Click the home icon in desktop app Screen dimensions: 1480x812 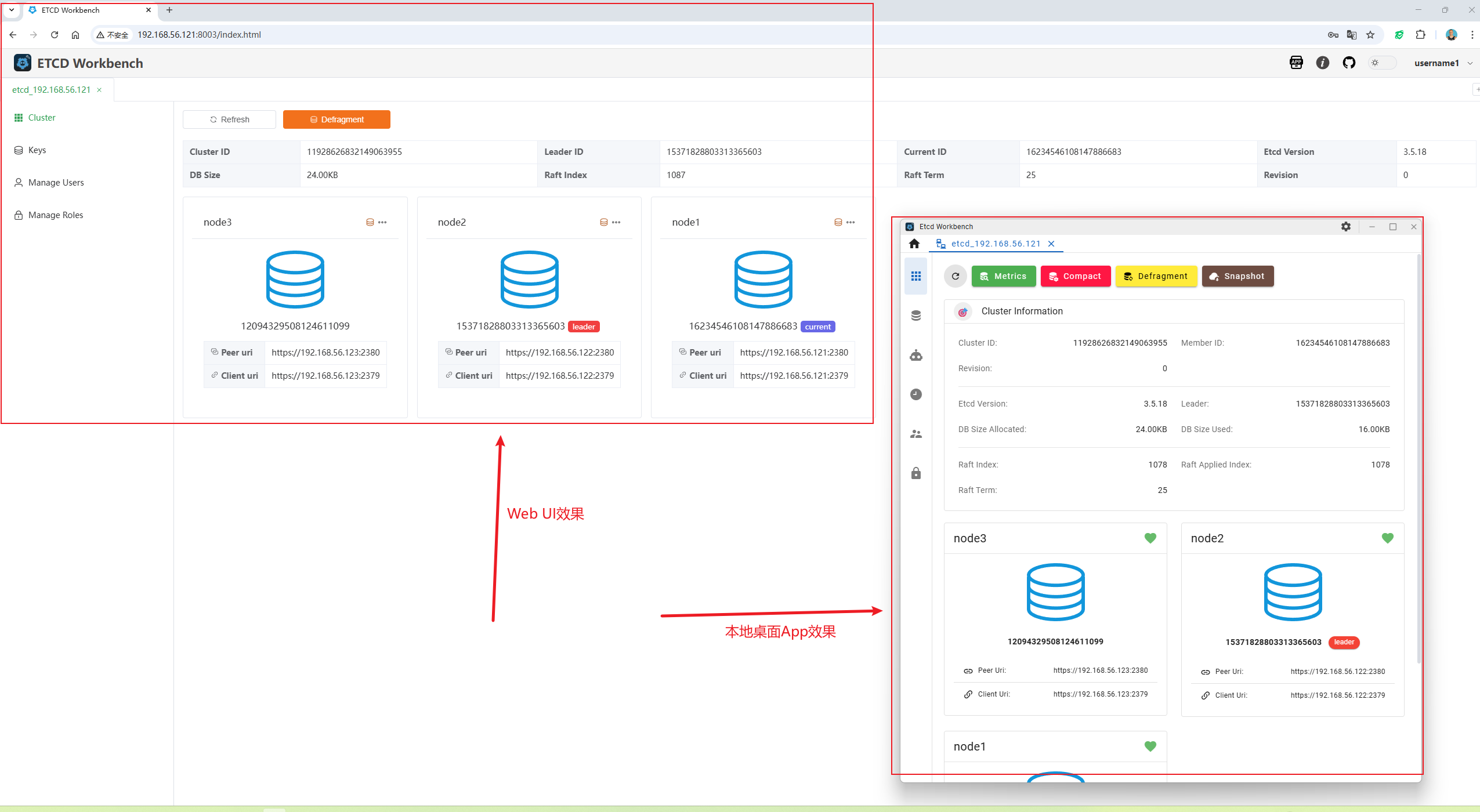[914, 244]
